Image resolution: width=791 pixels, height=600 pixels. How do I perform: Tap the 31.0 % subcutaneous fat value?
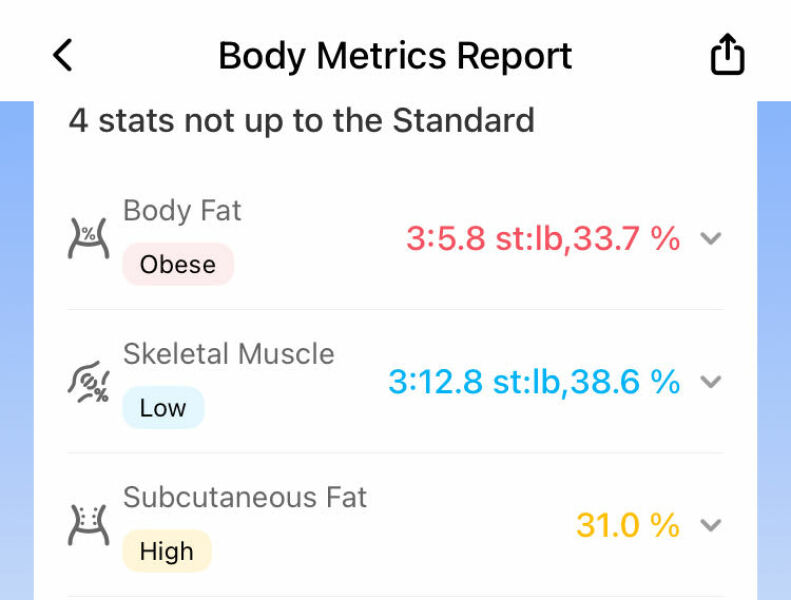(627, 525)
